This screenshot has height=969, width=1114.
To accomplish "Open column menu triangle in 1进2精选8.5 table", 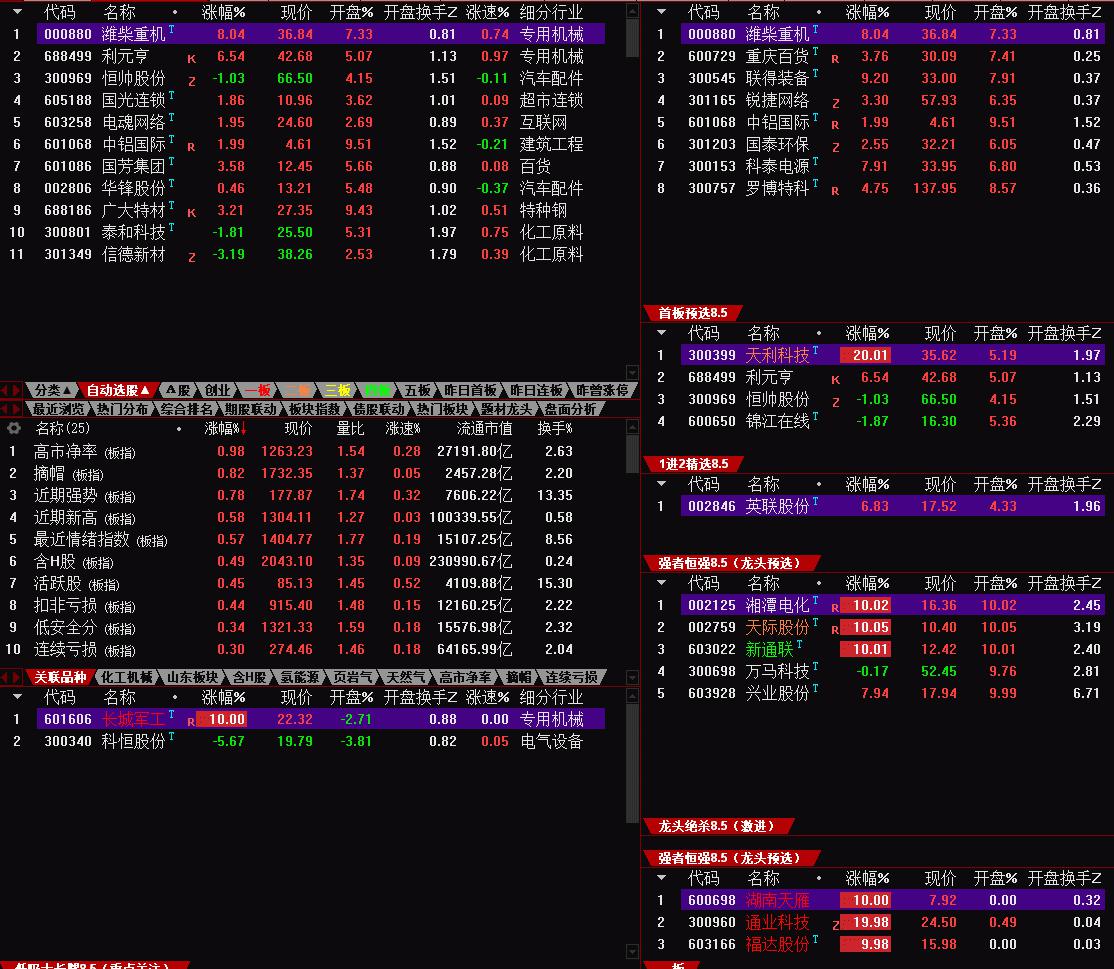I will tap(661, 484).
